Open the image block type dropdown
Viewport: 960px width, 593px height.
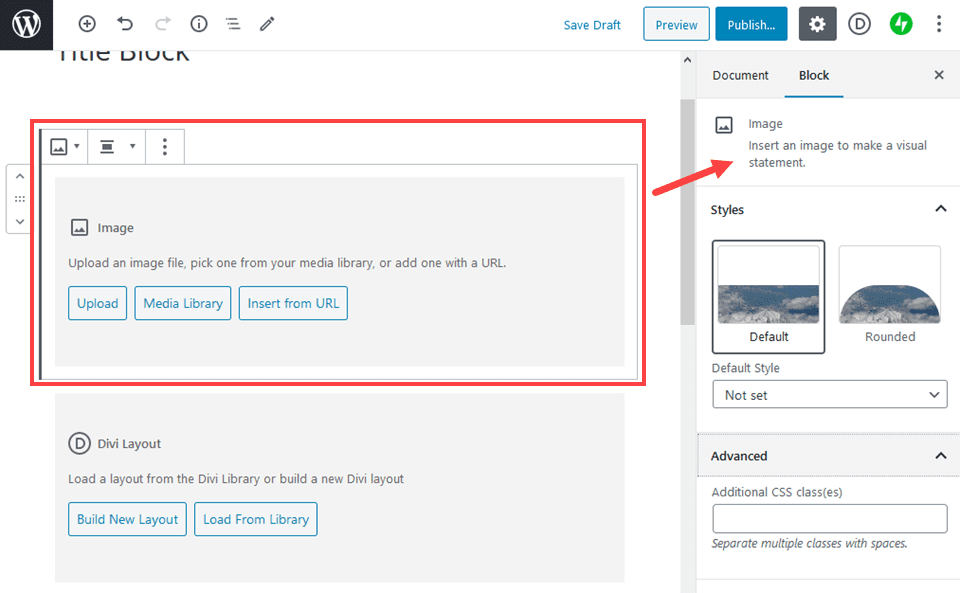coord(64,146)
